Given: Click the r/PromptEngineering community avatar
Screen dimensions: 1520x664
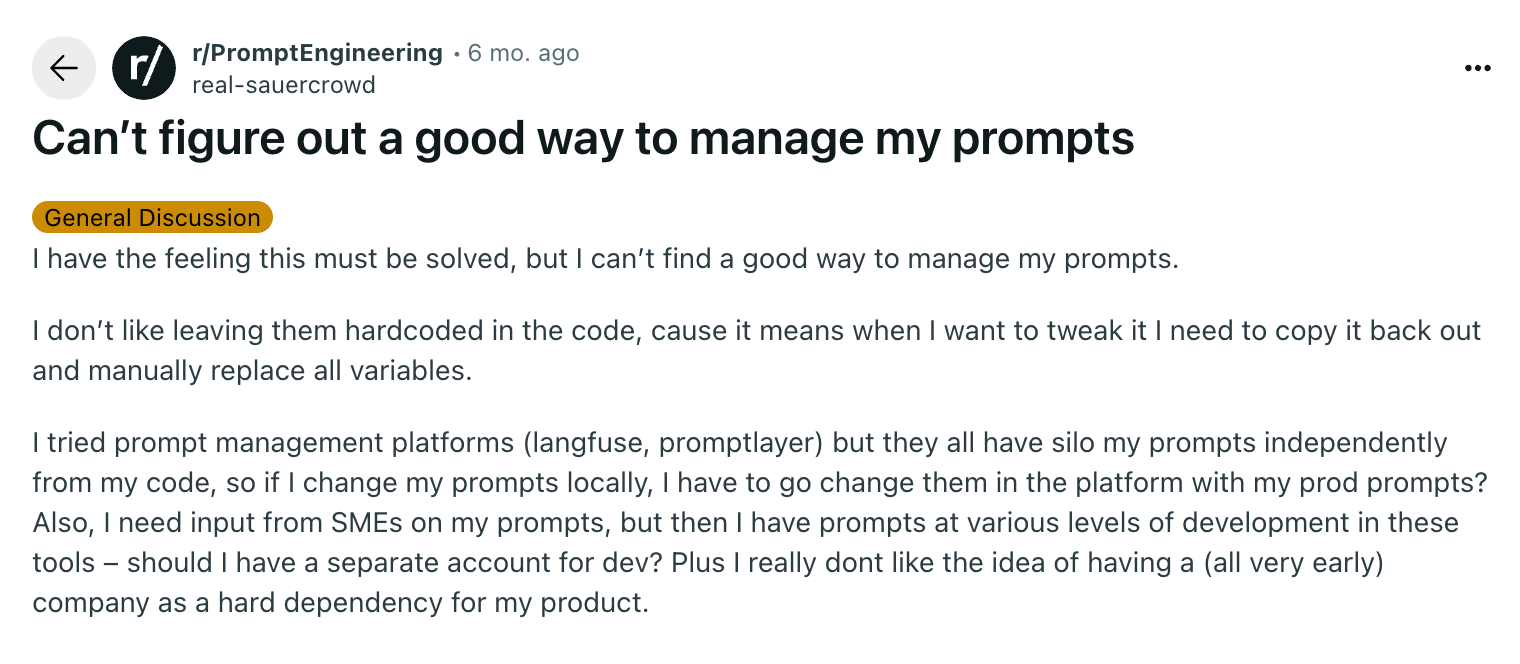Looking at the screenshot, I should [x=144, y=68].
